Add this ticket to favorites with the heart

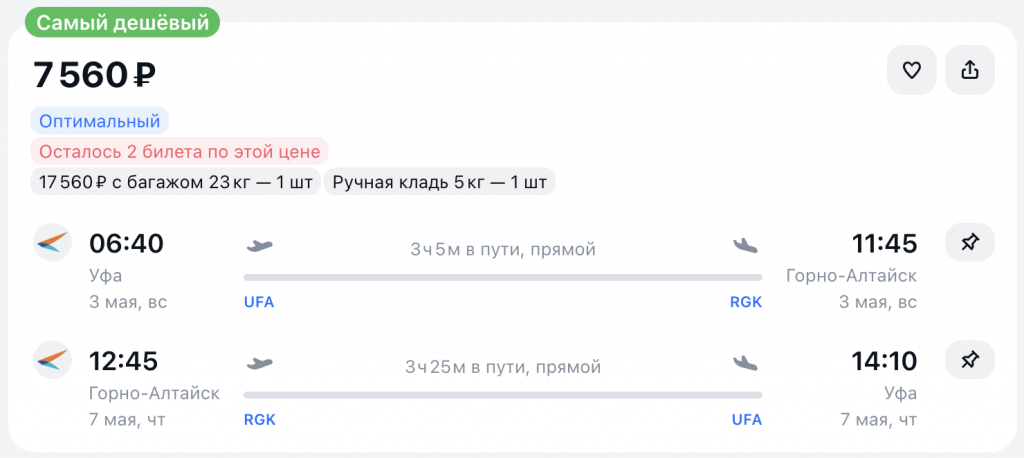point(911,70)
